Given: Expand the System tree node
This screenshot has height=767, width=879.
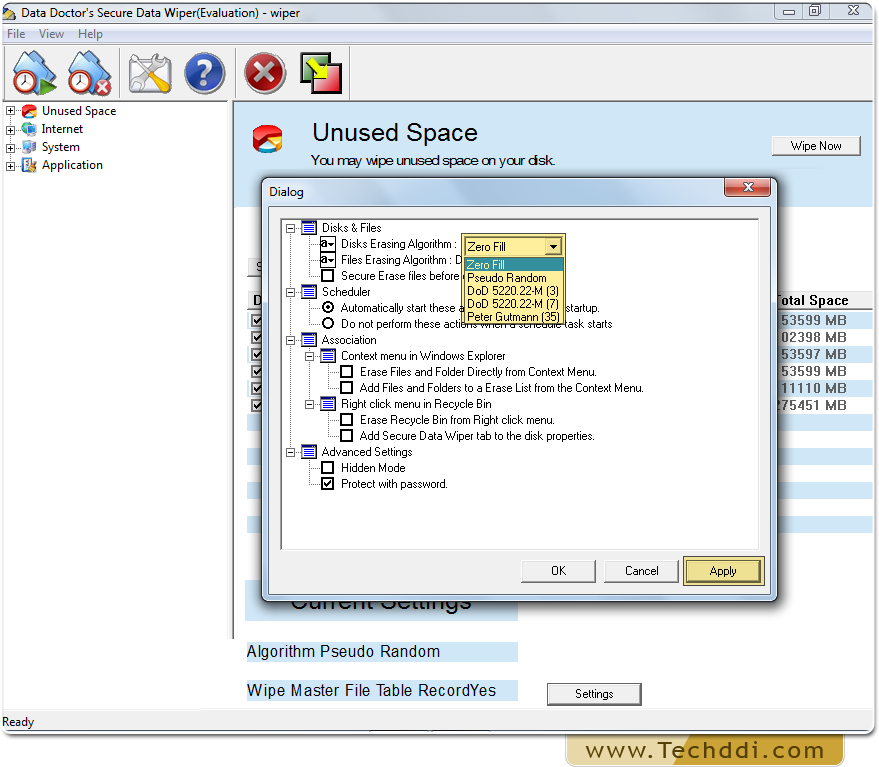Looking at the screenshot, I should [x=10, y=148].
